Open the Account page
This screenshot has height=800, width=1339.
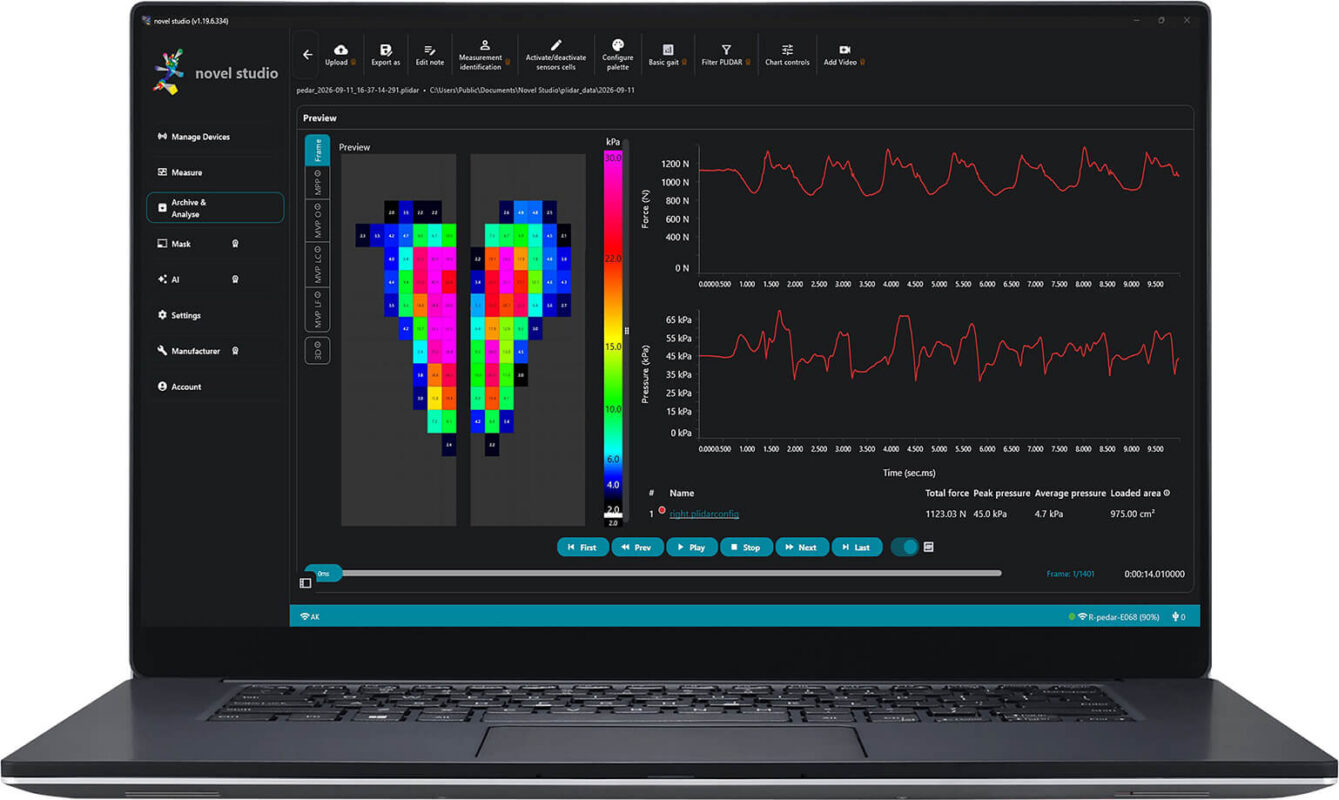pos(215,387)
